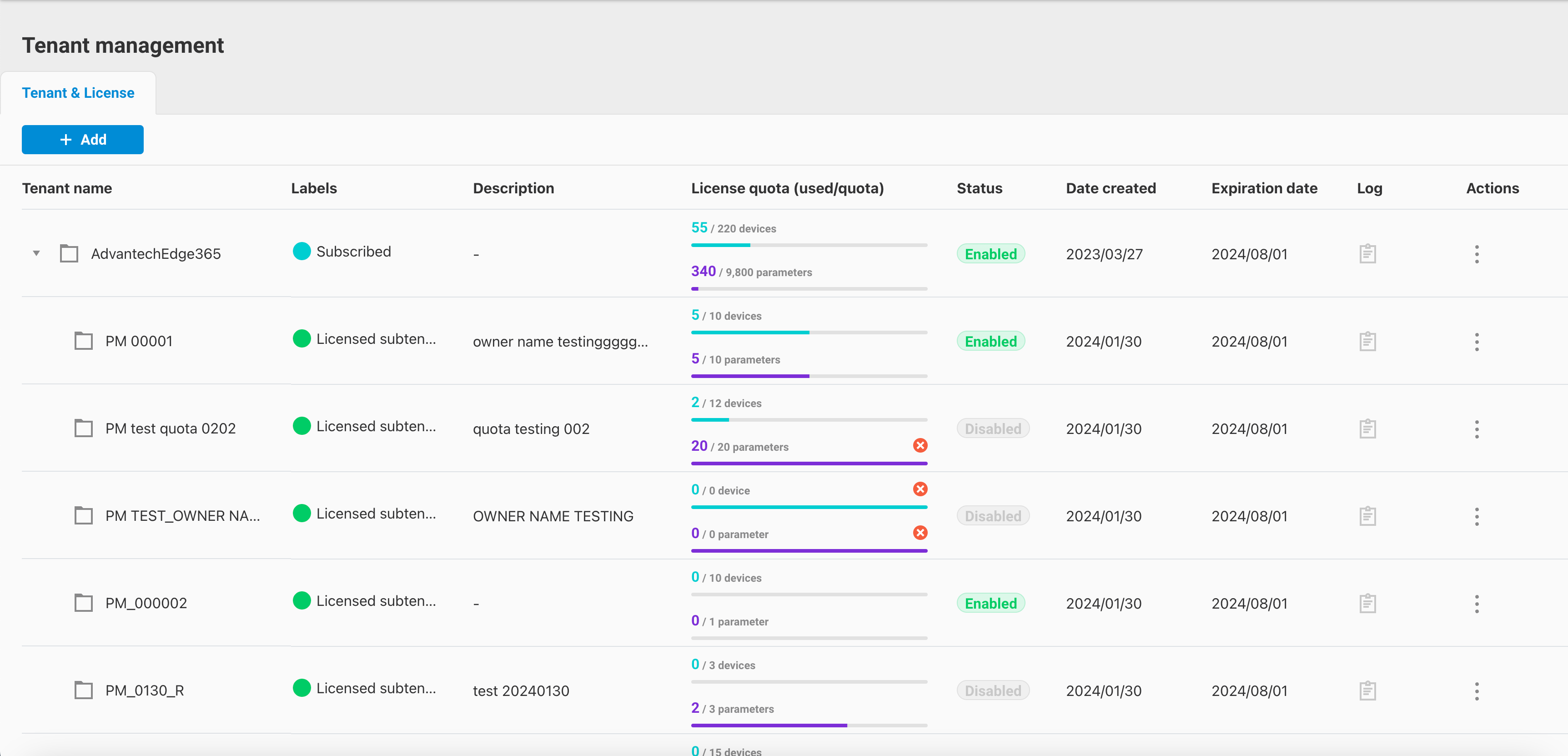Click the Expiration date column header
The image size is (1568, 756).
pyautogui.click(x=1264, y=188)
